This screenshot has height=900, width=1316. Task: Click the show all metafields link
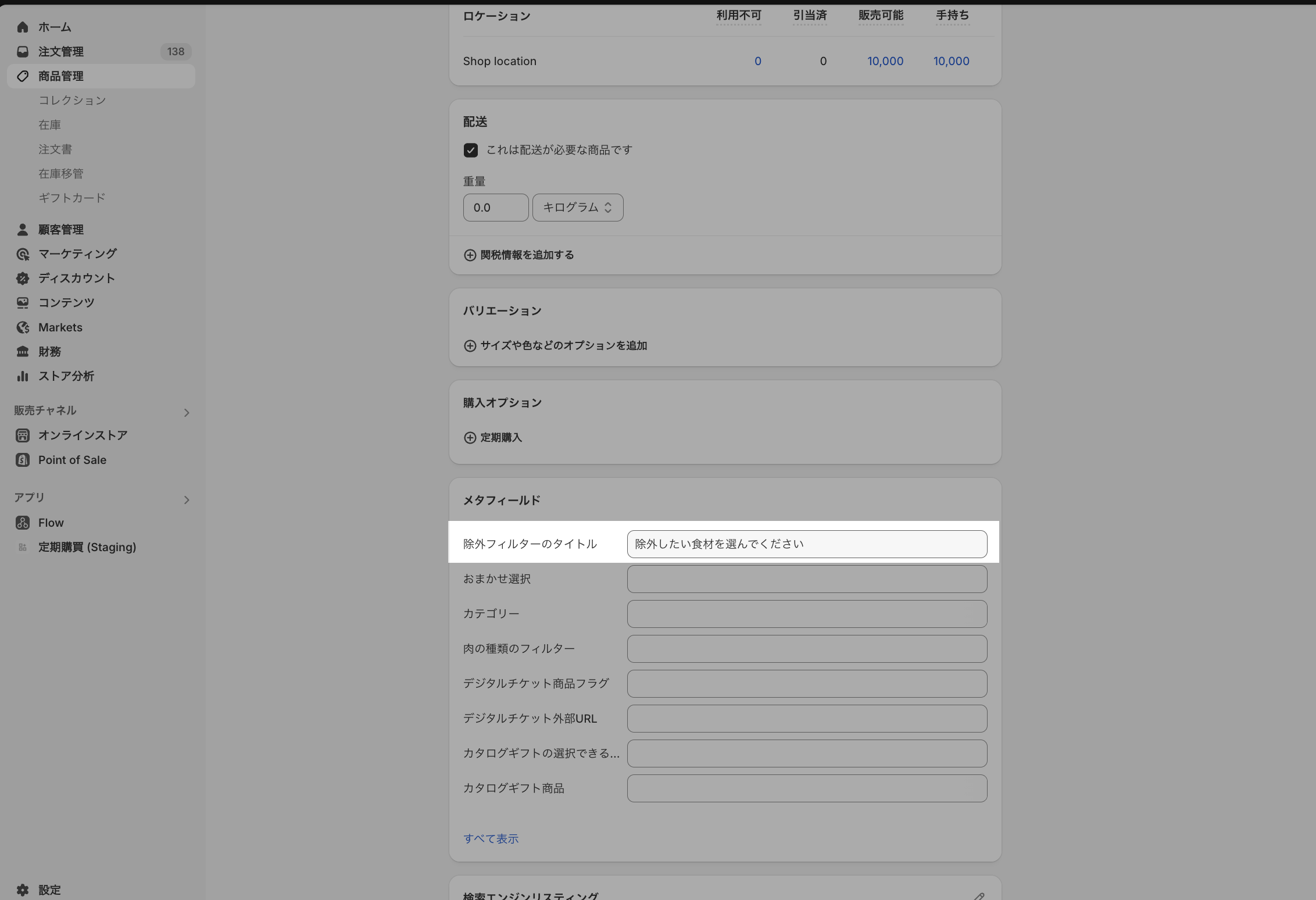[491, 839]
